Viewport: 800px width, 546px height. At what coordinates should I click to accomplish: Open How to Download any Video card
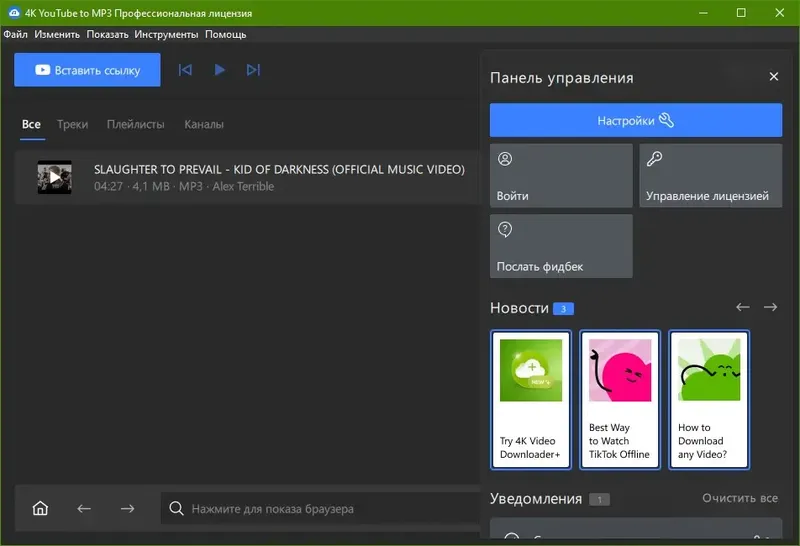tap(709, 400)
